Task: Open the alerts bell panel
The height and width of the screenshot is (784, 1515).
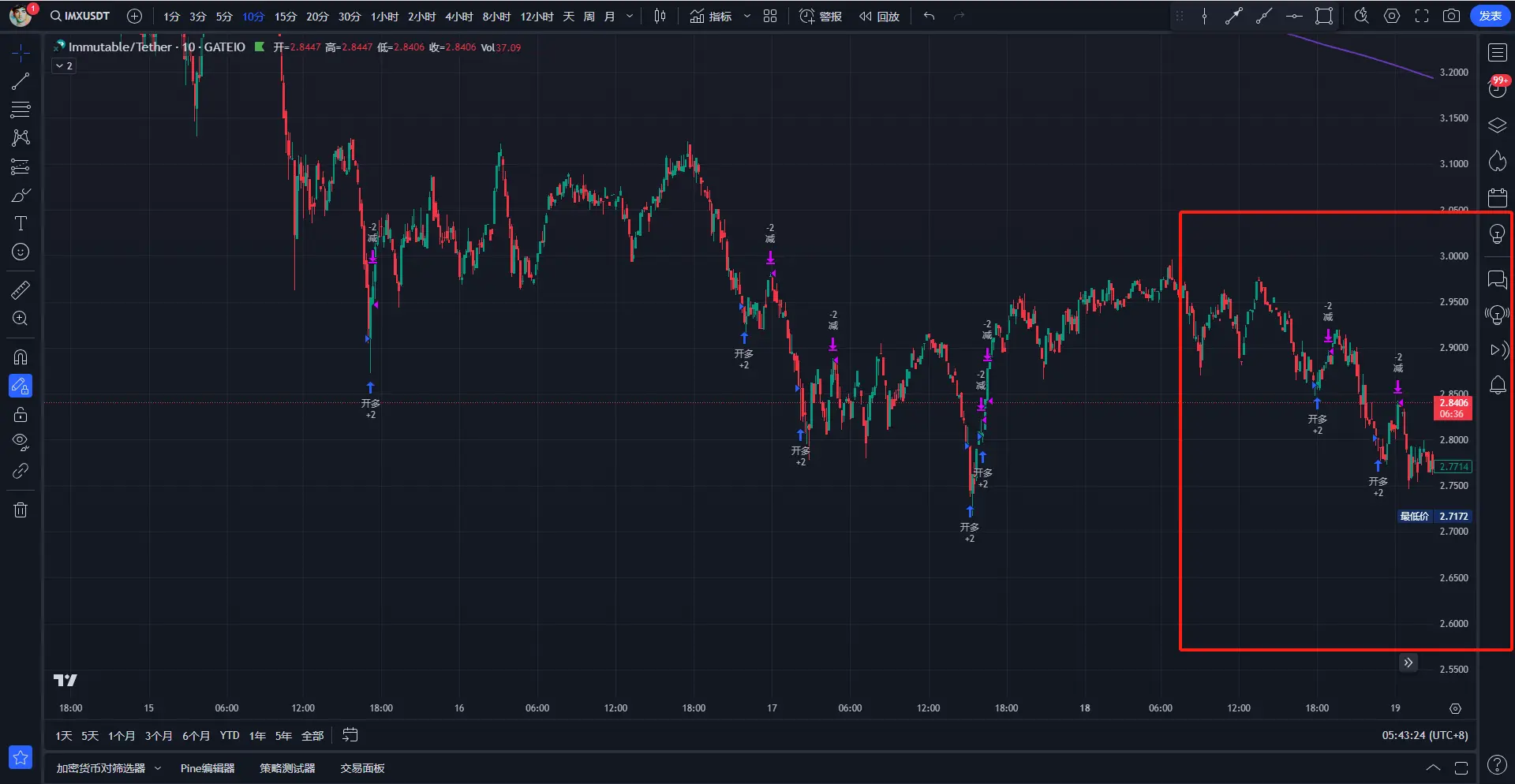Action: [1497, 386]
